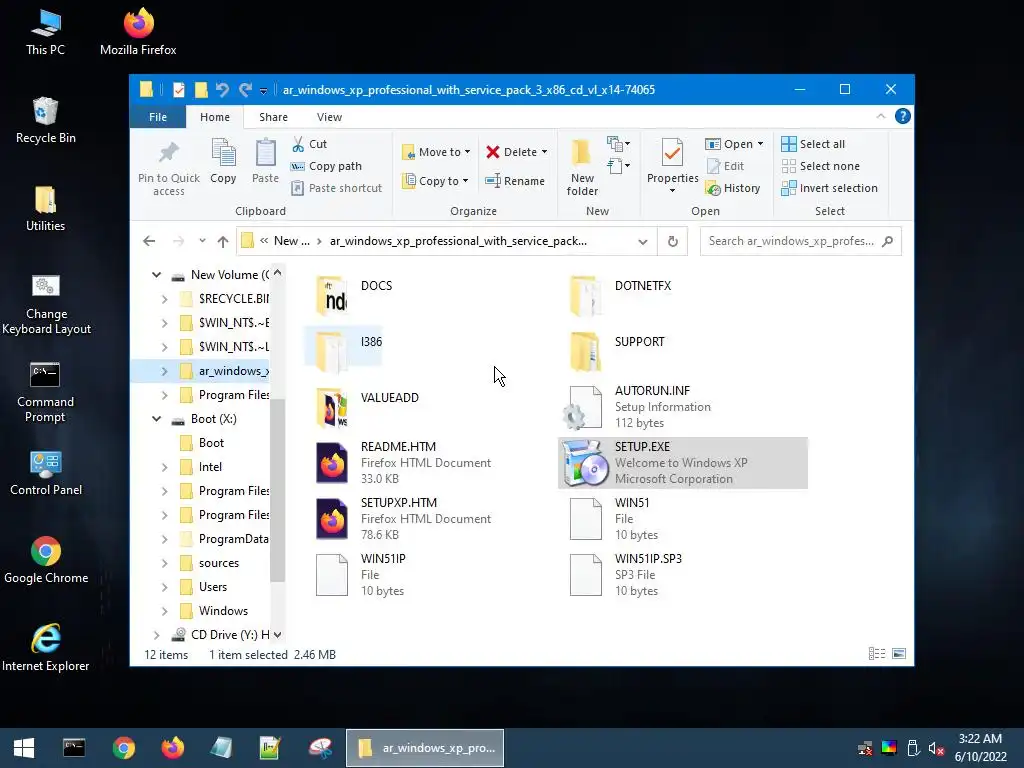Switch to the Share ribbon tab

(x=273, y=117)
